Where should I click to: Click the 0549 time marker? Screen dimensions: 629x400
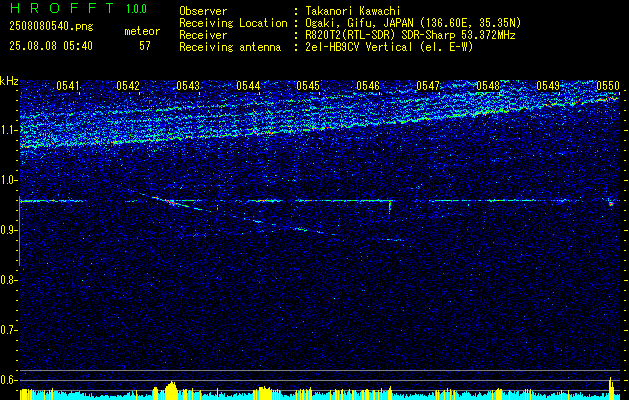548,85
